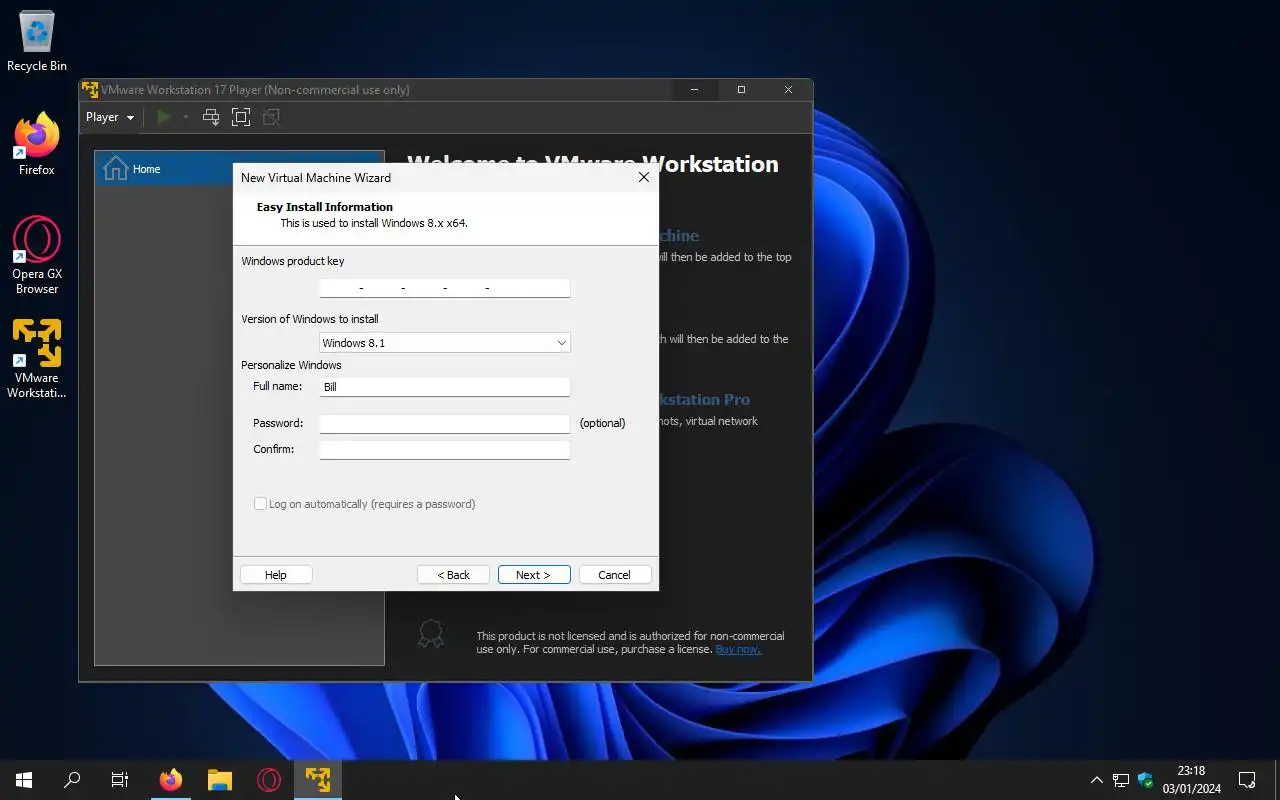Open Task View from taskbar
Image resolution: width=1280 pixels, height=800 pixels.
point(120,780)
